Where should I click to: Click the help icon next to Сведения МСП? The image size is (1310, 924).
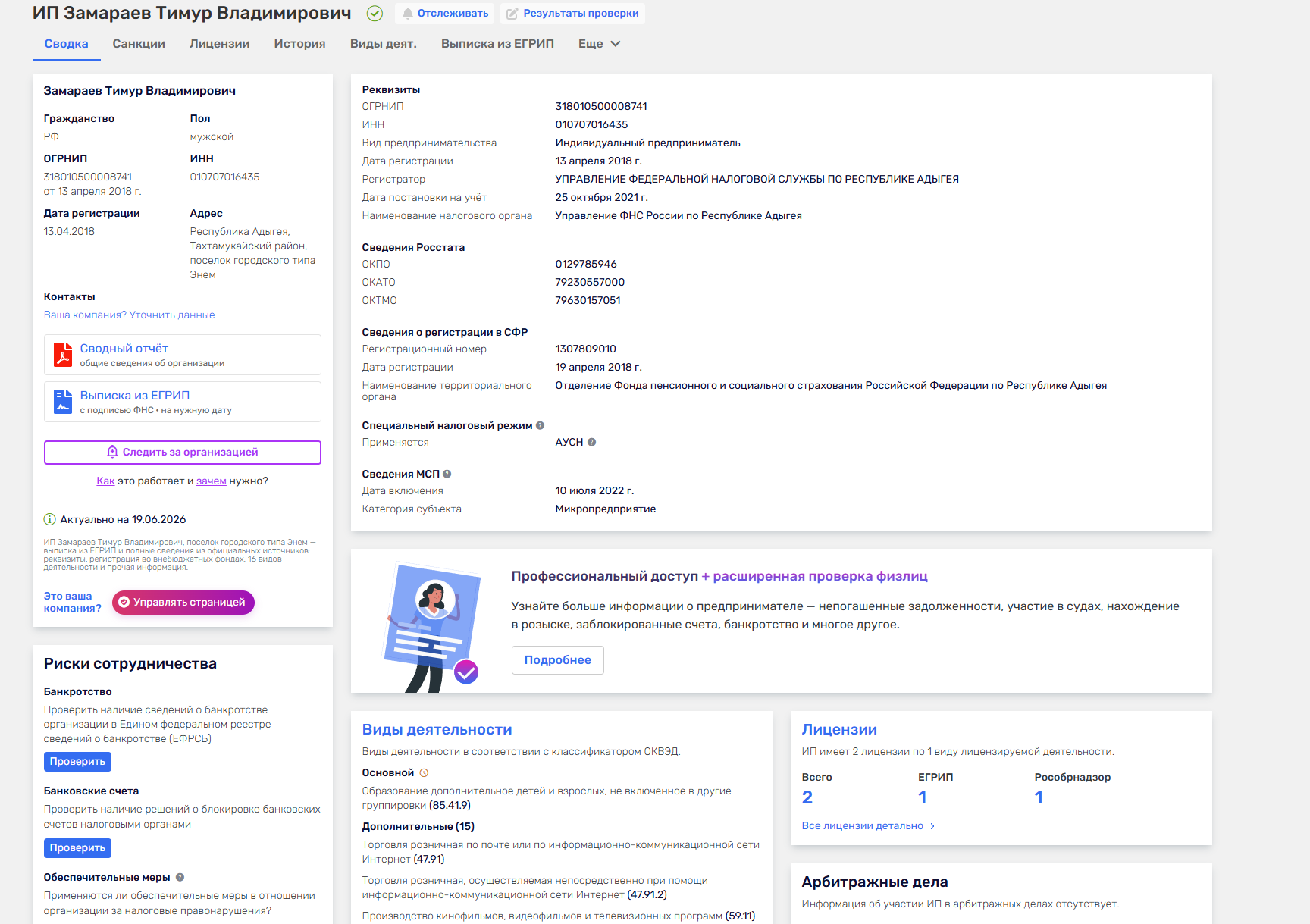click(447, 474)
